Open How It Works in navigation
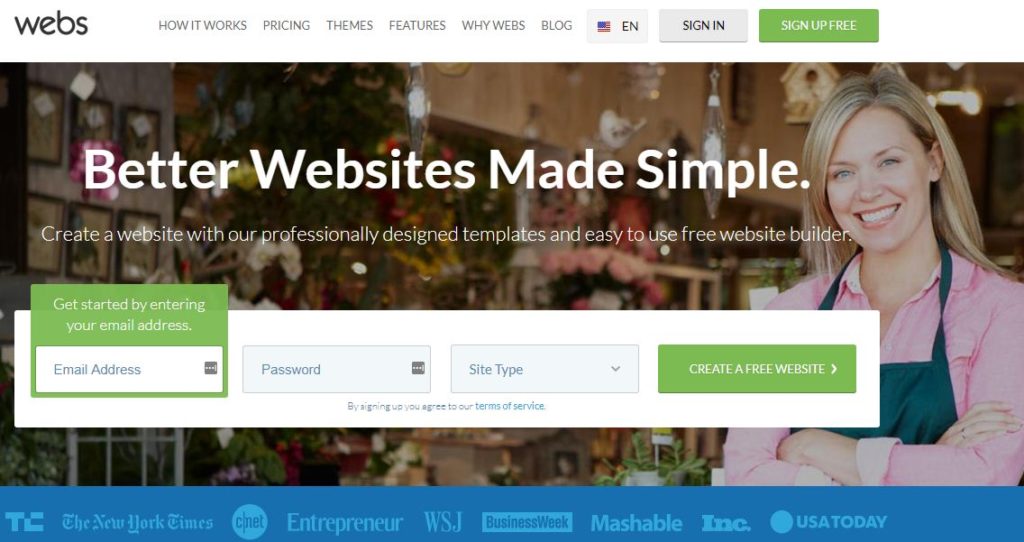This screenshot has width=1024, height=542. coord(202,25)
